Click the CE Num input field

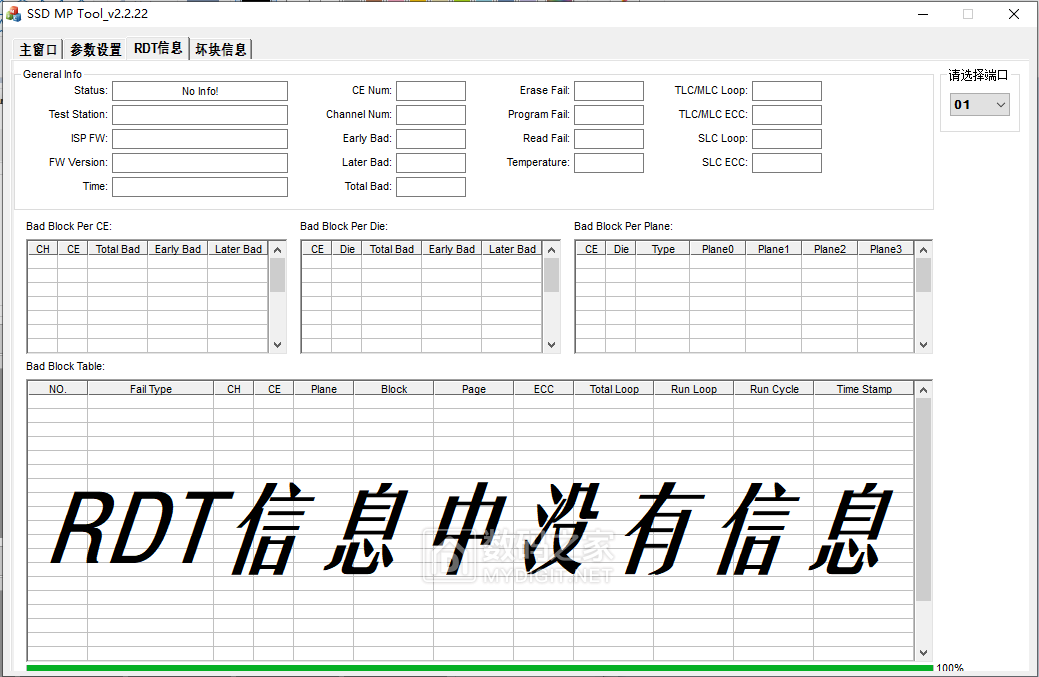431,91
